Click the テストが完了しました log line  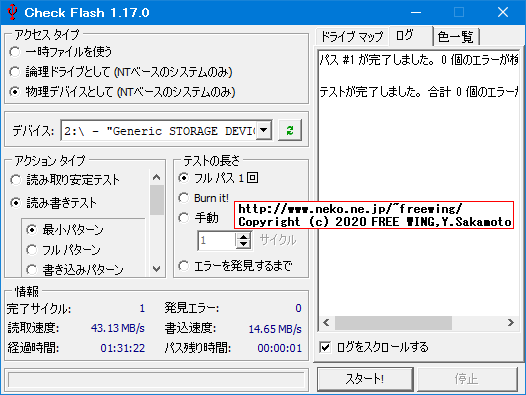tap(419, 92)
